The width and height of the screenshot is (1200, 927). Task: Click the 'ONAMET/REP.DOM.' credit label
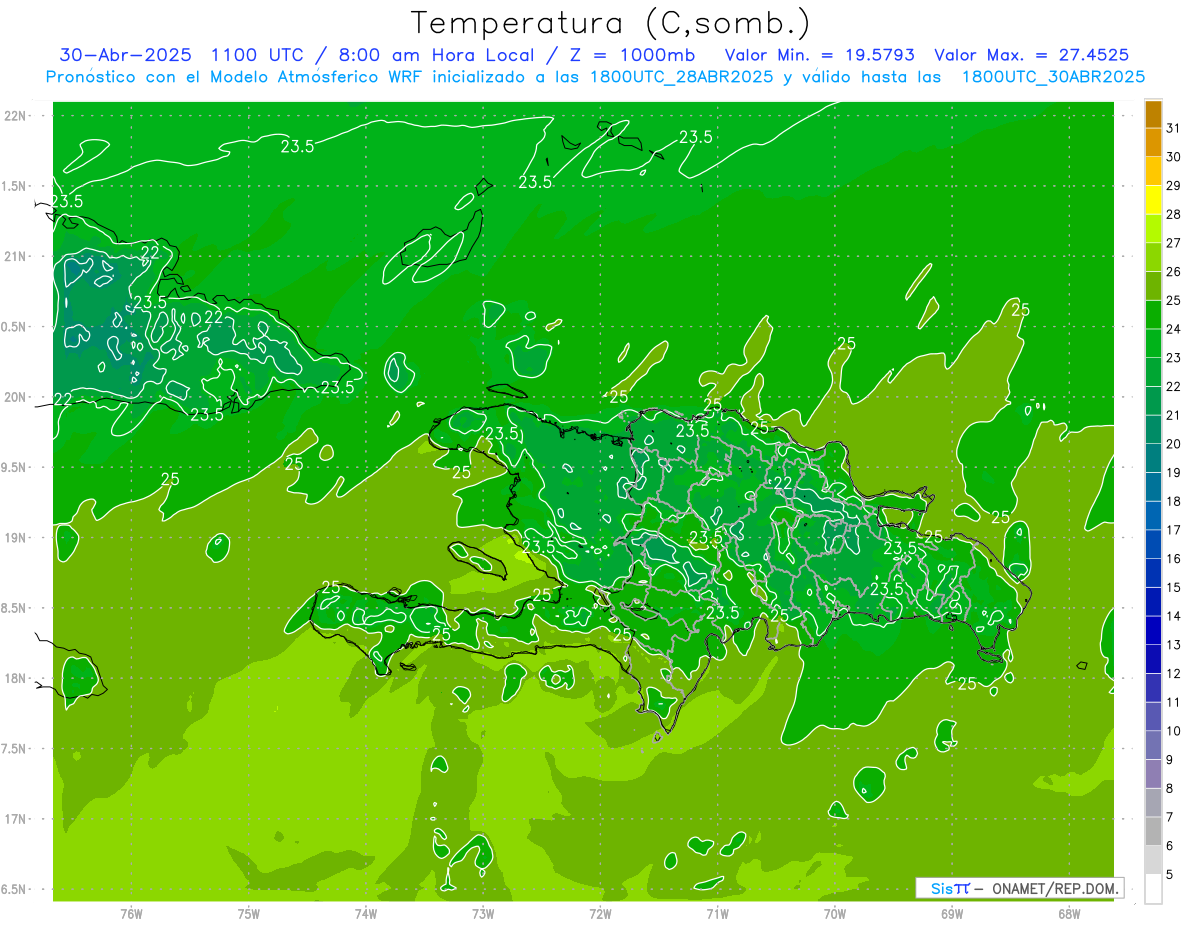(1055, 888)
